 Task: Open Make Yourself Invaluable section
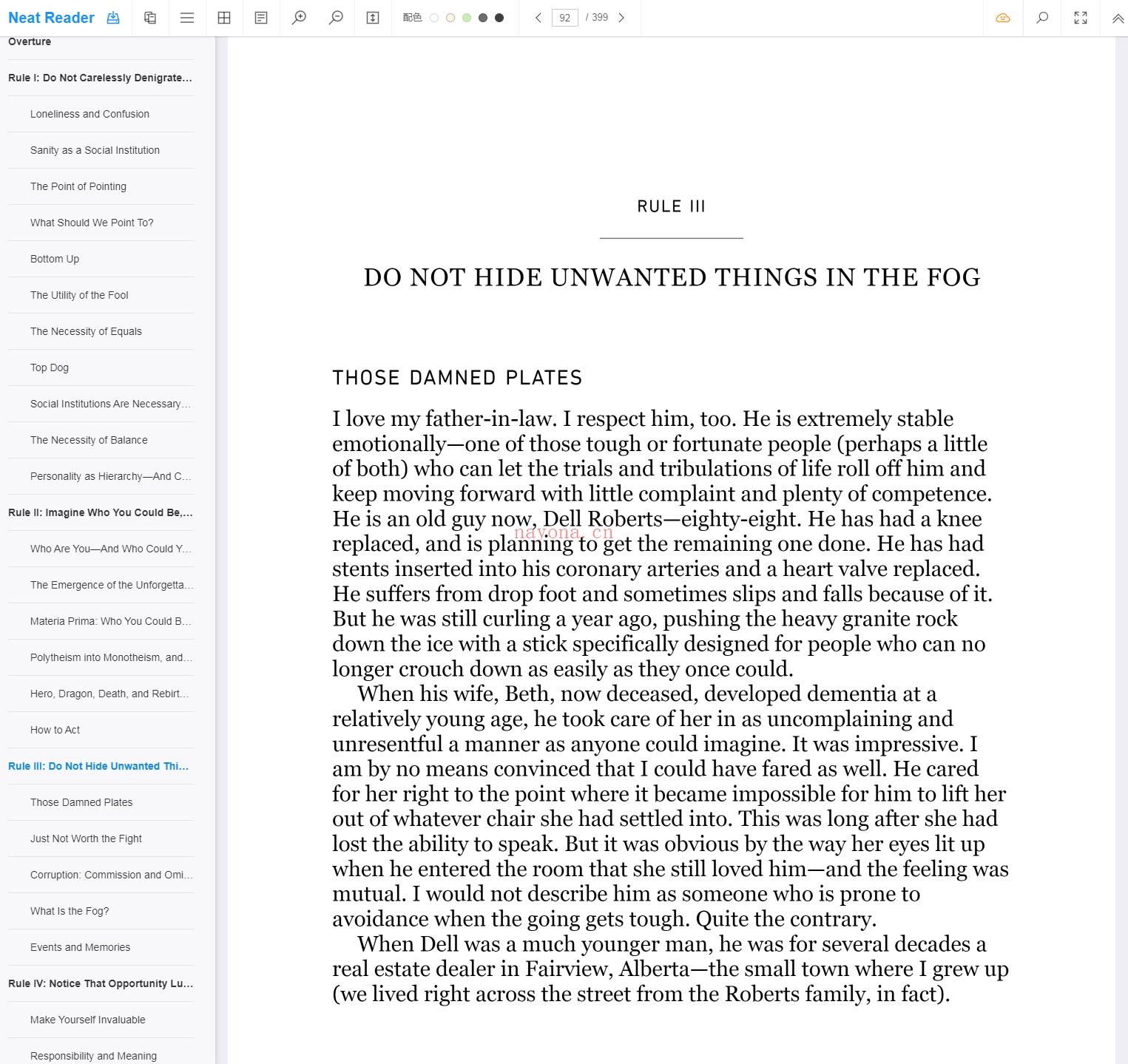[88, 1020]
